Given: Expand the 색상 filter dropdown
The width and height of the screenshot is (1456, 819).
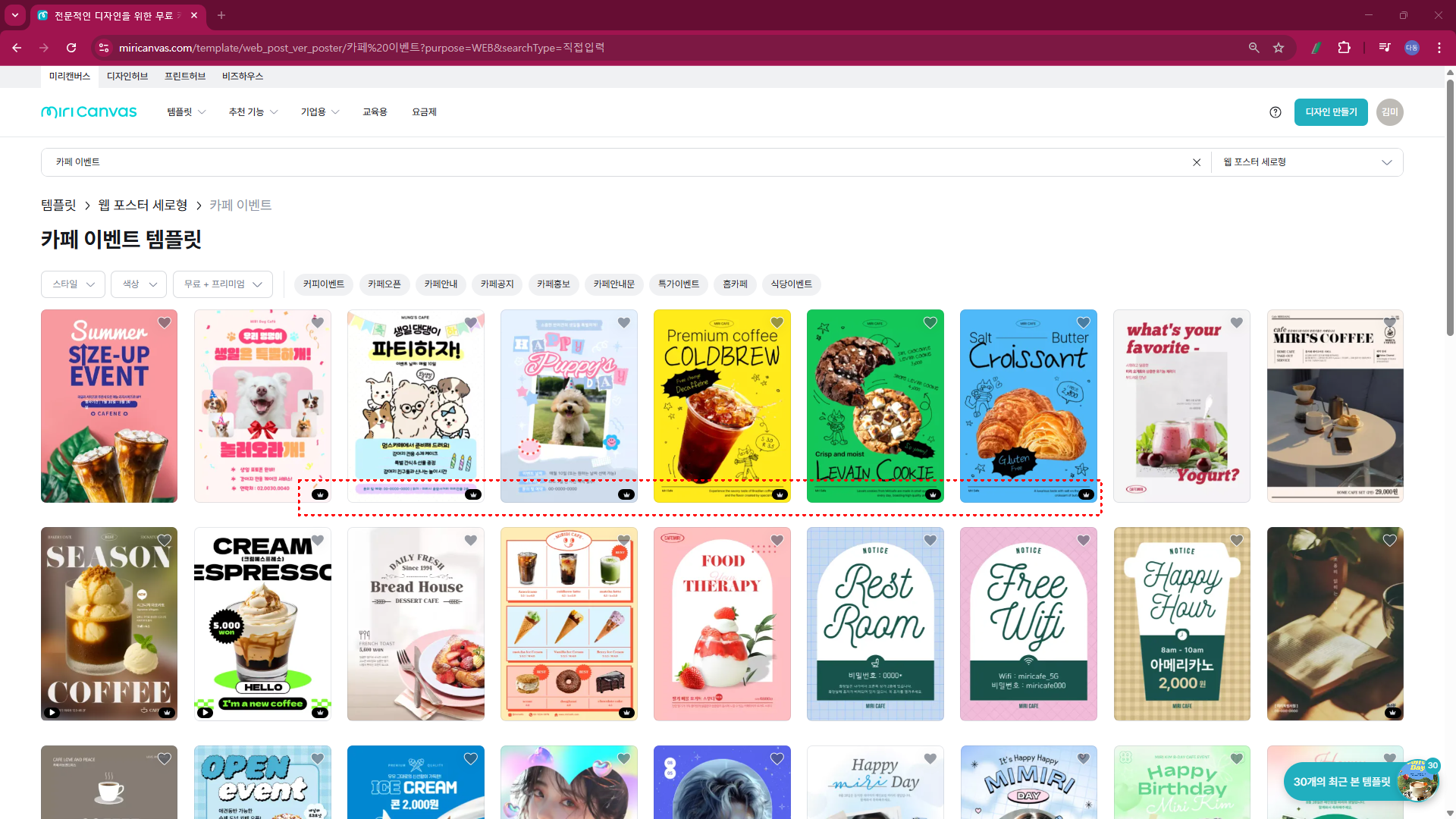Looking at the screenshot, I should click(139, 284).
